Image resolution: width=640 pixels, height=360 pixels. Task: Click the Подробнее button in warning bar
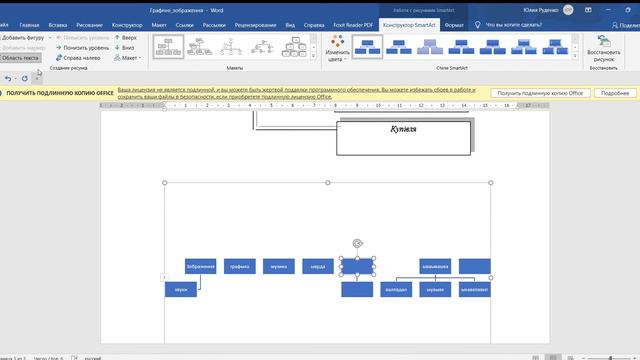(x=615, y=93)
